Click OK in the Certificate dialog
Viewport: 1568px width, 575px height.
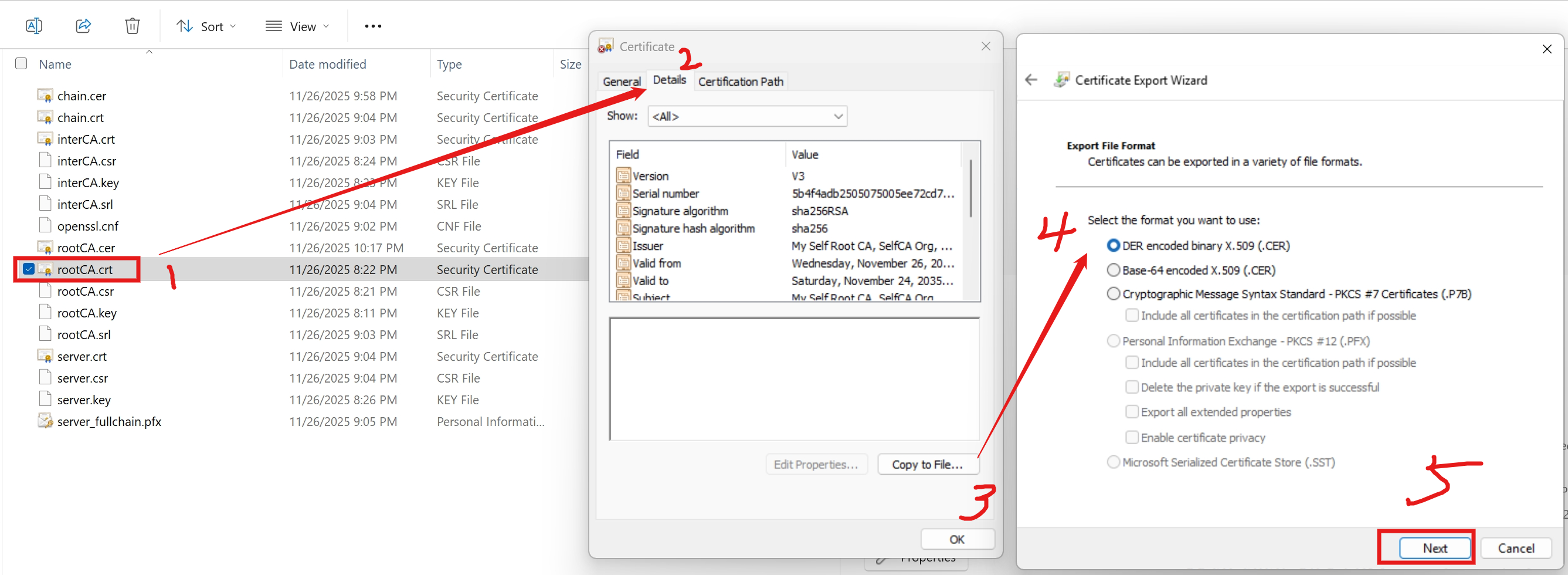pos(957,540)
